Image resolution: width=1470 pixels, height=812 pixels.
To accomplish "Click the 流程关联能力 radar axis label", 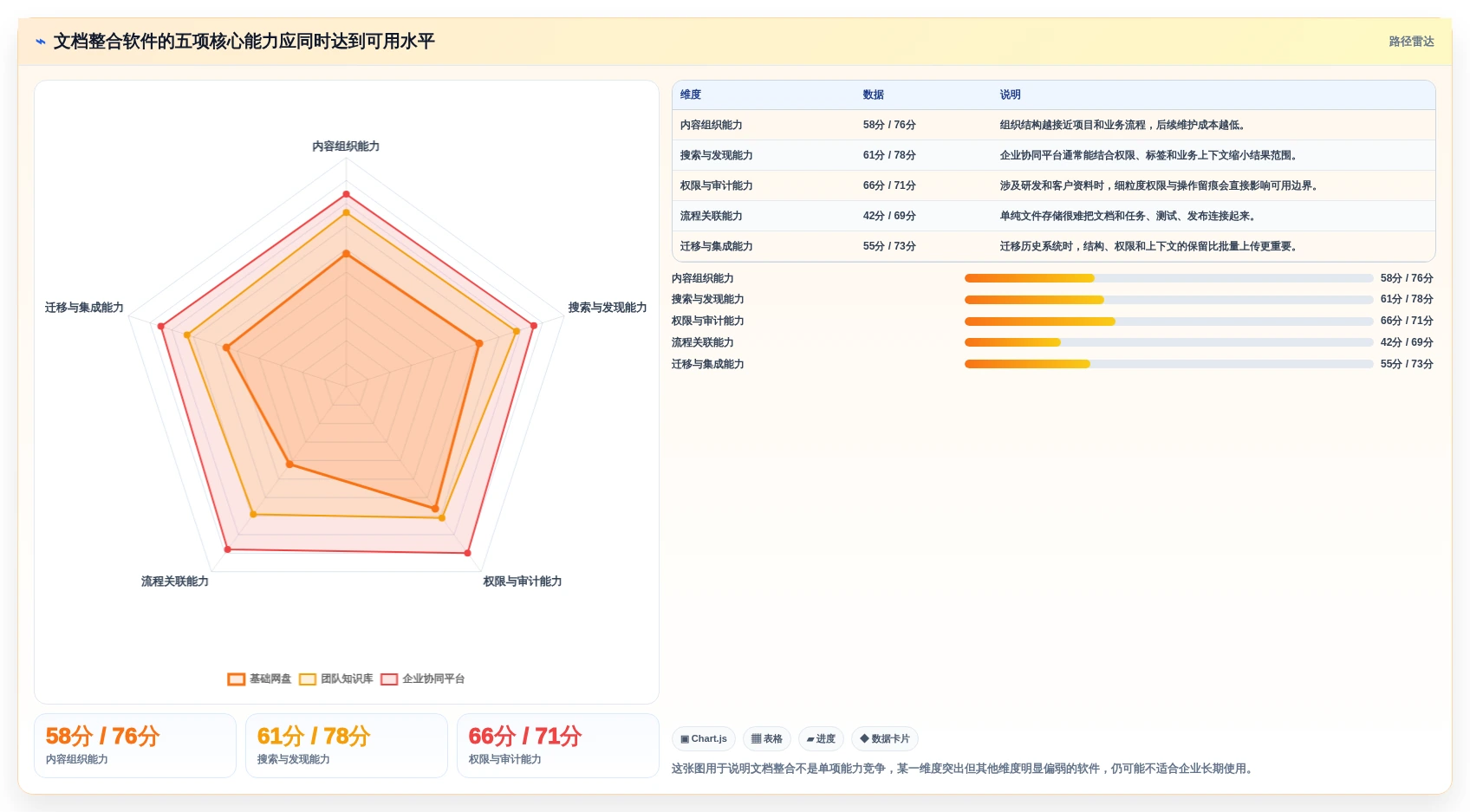I will coord(175,581).
